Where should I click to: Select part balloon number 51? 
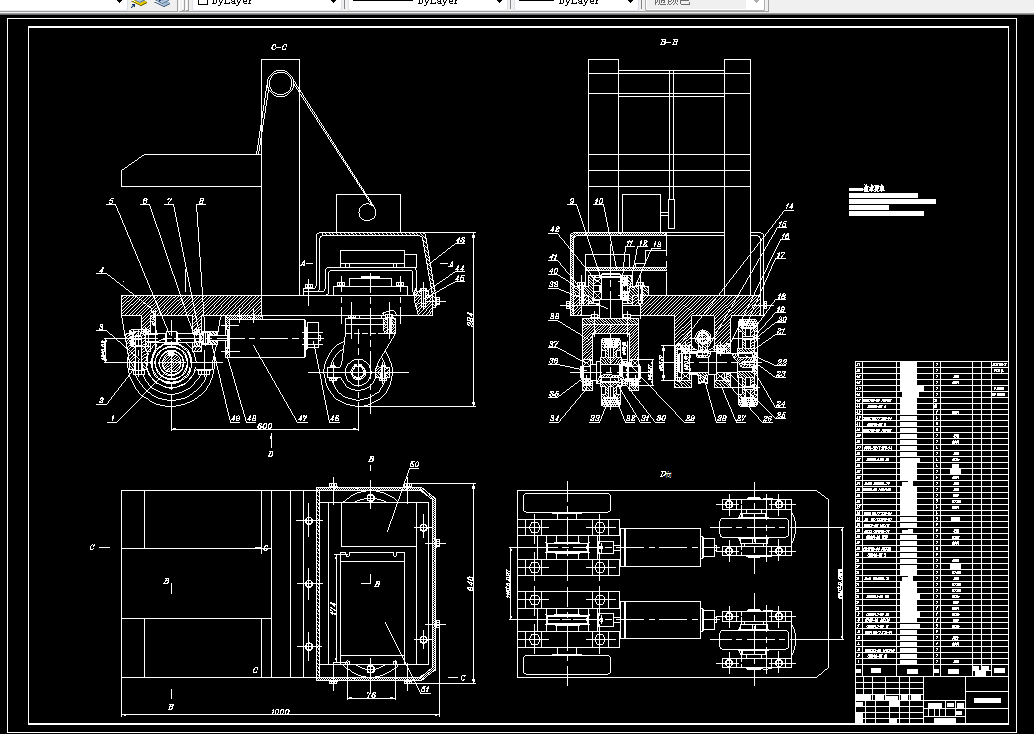(425, 690)
